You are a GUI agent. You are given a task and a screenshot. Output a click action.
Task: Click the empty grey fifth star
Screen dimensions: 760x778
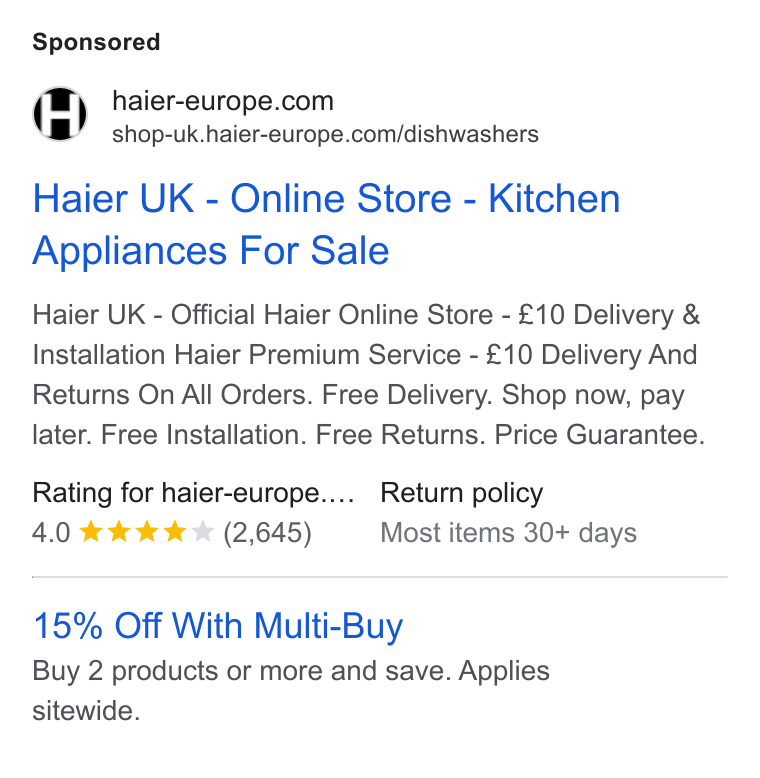[x=203, y=532]
